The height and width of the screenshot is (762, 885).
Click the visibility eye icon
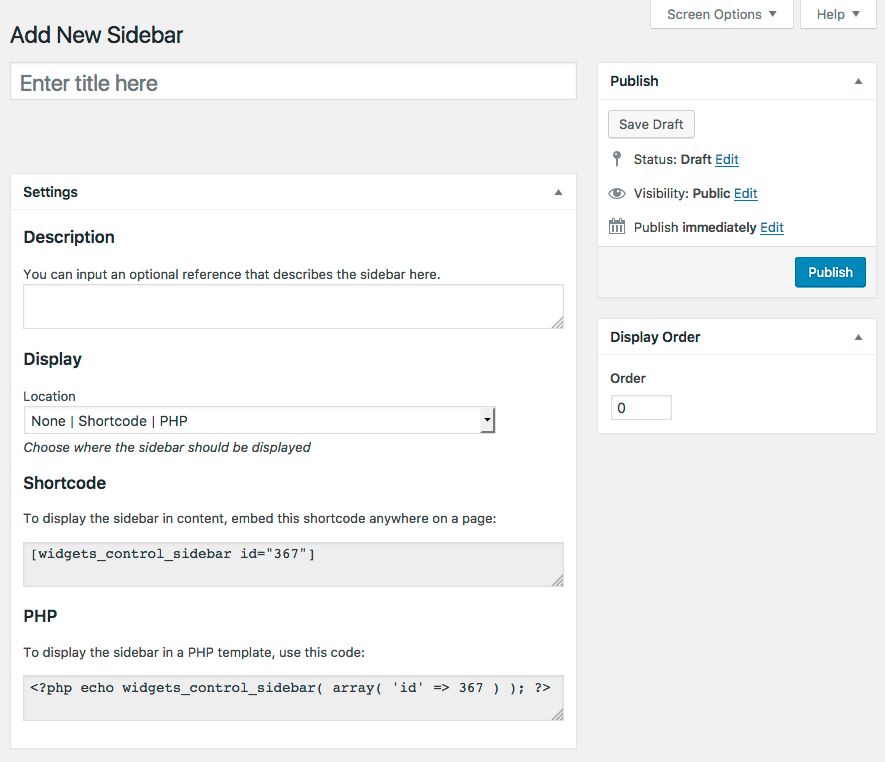pos(617,193)
